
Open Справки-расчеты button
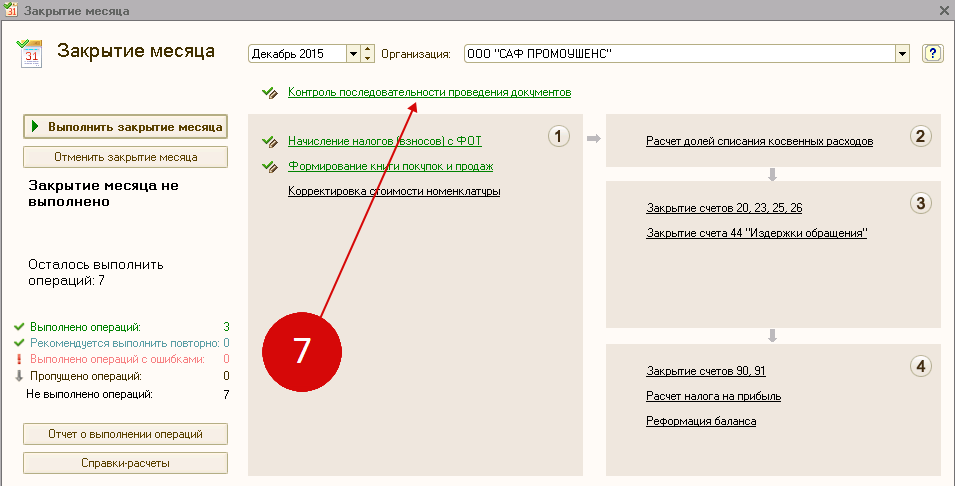pos(125,463)
